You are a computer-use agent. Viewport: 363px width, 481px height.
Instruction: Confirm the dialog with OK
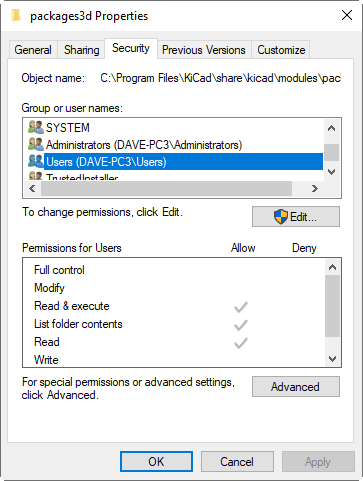[156, 462]
